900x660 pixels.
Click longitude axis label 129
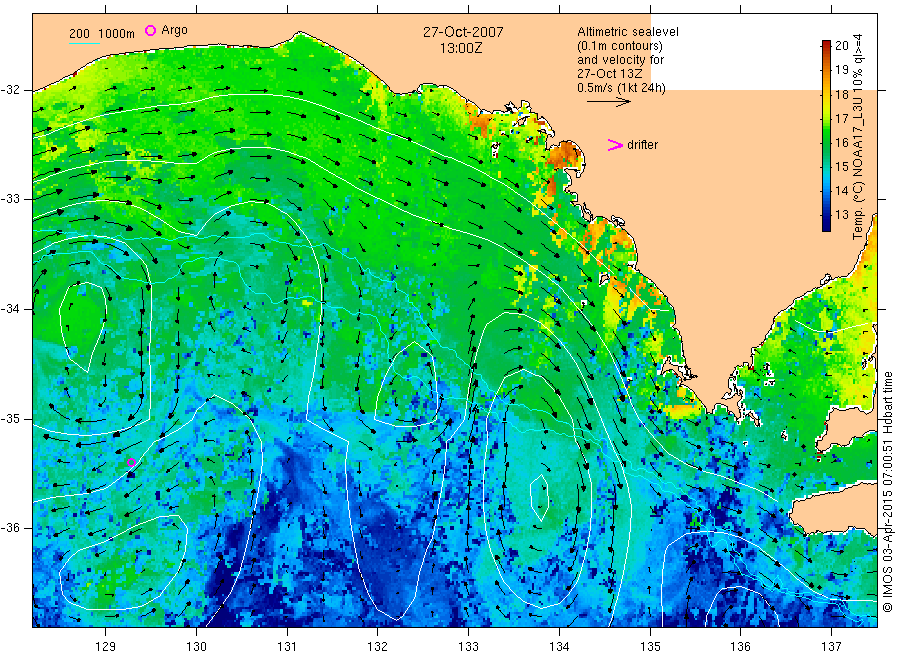click(106, 647)
